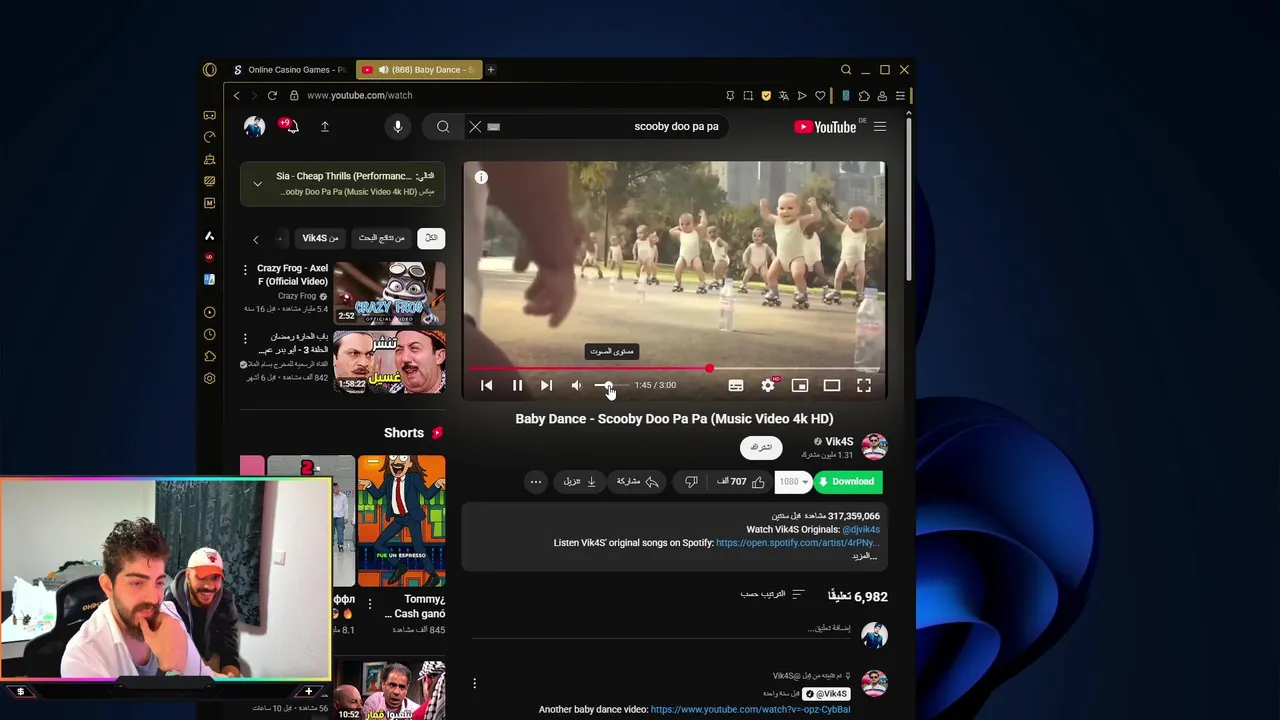Viewport: 1280px width, 720px height.
Task: Click the YouTube search magnifier button
Action: pos(443,127)
